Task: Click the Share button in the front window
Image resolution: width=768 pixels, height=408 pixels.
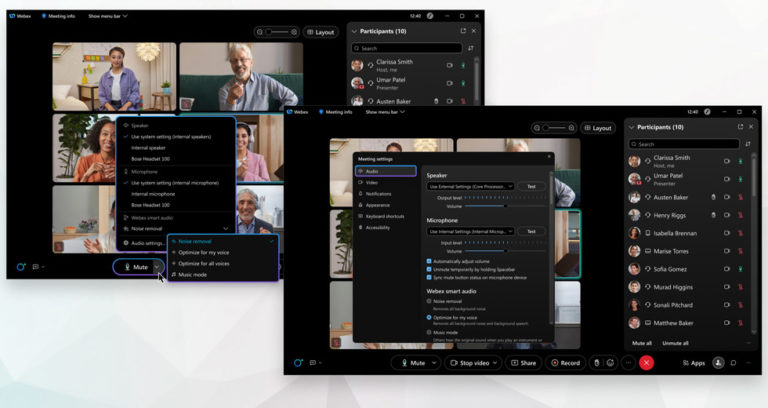Action: click(523, 363)
